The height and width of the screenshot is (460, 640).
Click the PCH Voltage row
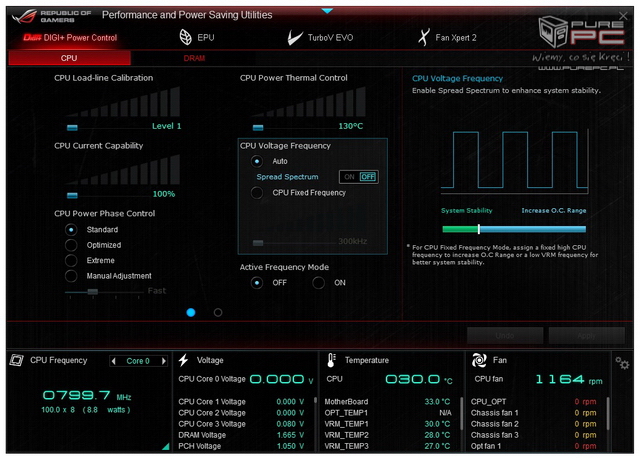[x=241, y=446]
